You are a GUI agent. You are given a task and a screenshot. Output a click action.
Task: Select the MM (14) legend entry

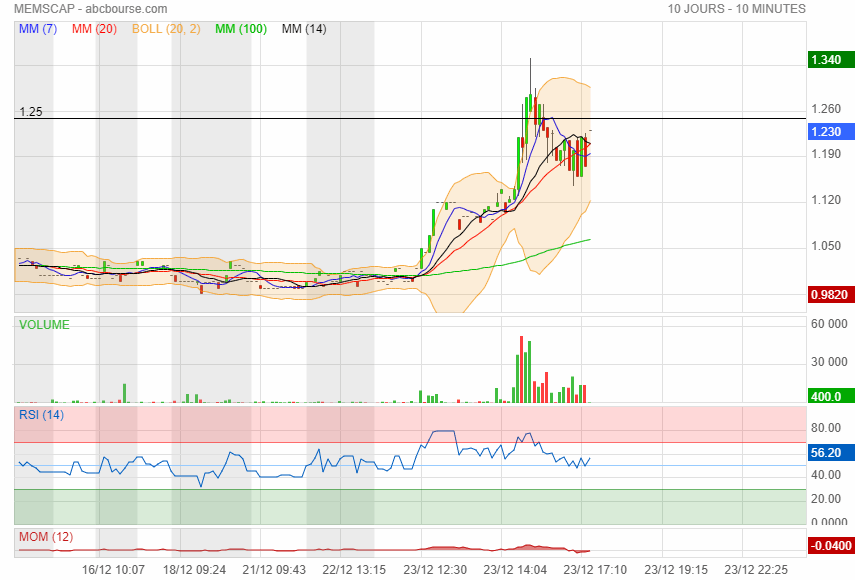[x=304, y=29]
